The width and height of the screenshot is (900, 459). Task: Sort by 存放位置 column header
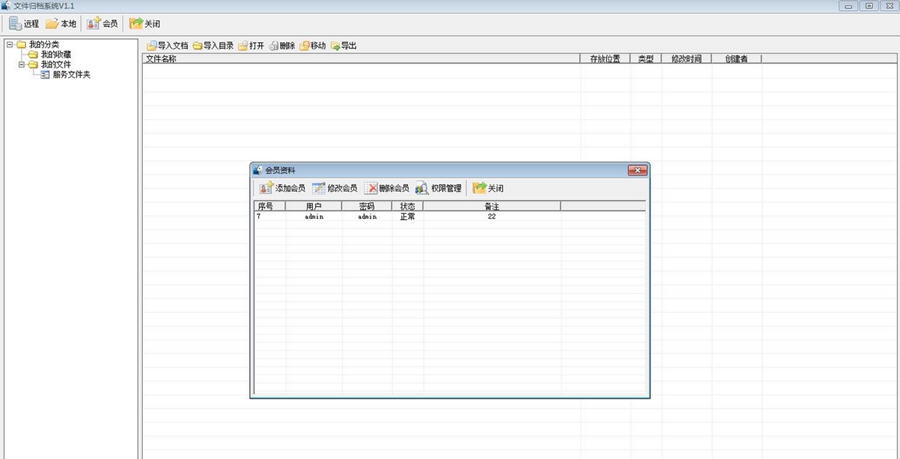coord(605,59)
